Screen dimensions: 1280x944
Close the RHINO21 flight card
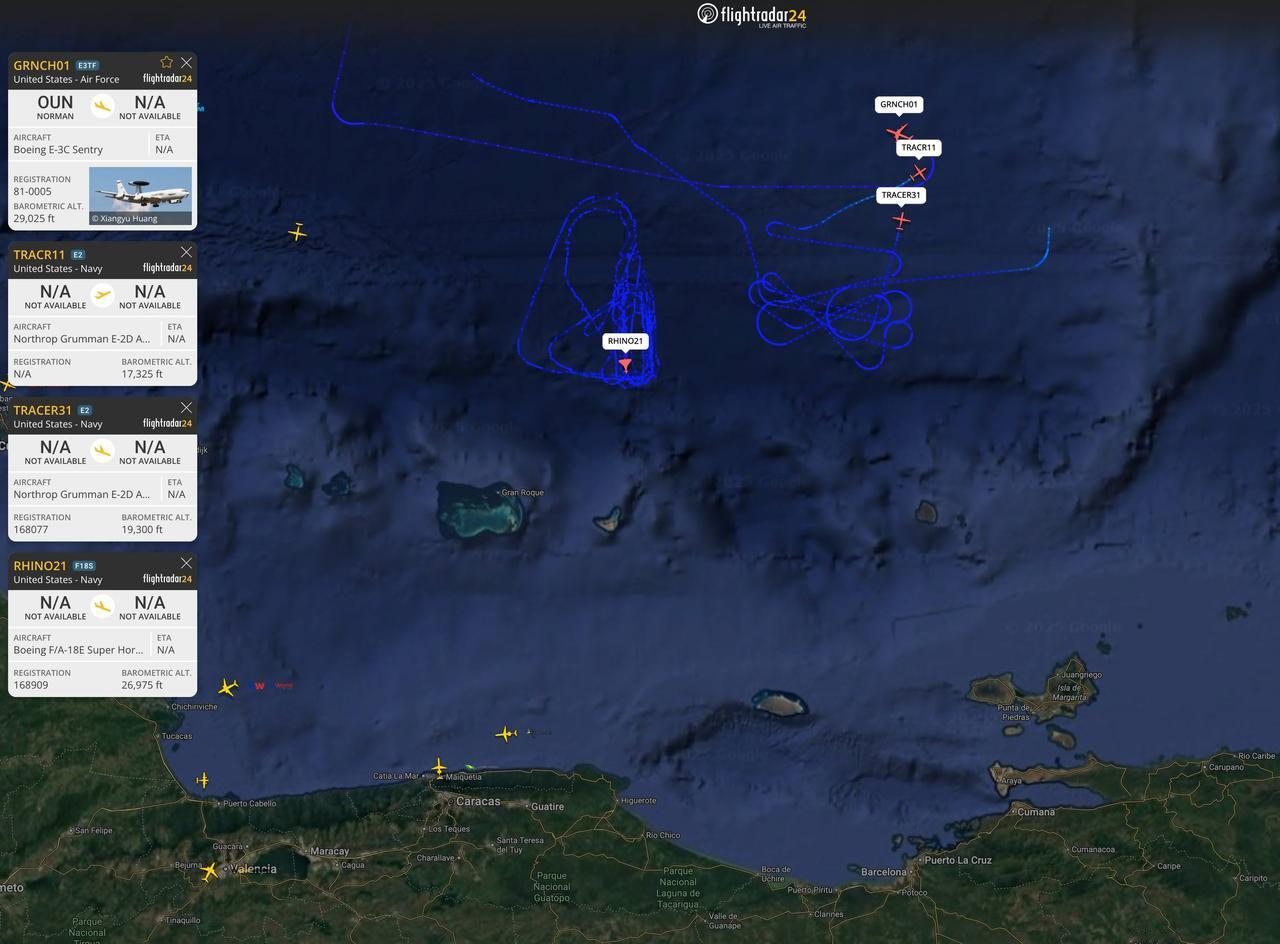pos(186,563)
